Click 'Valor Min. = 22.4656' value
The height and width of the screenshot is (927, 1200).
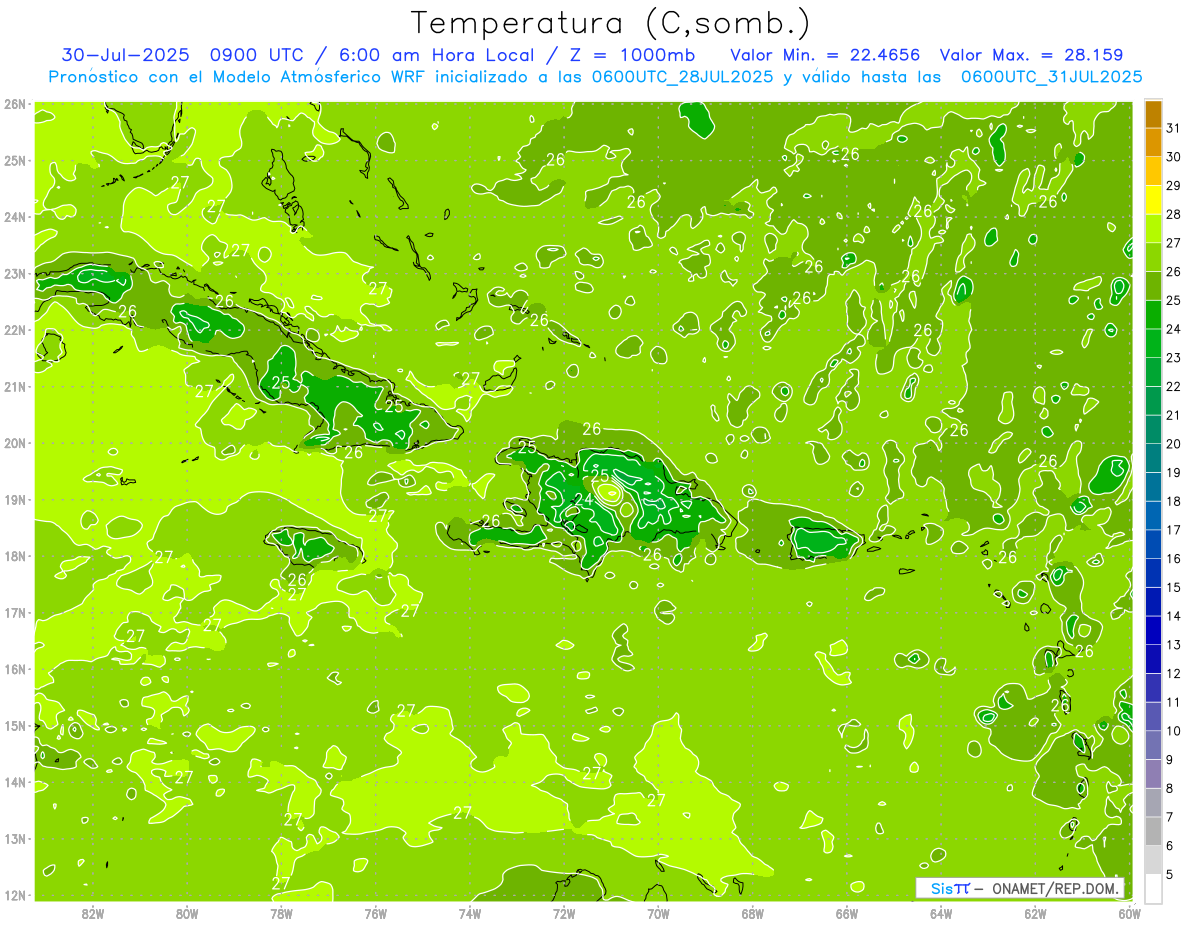(825, 55)
